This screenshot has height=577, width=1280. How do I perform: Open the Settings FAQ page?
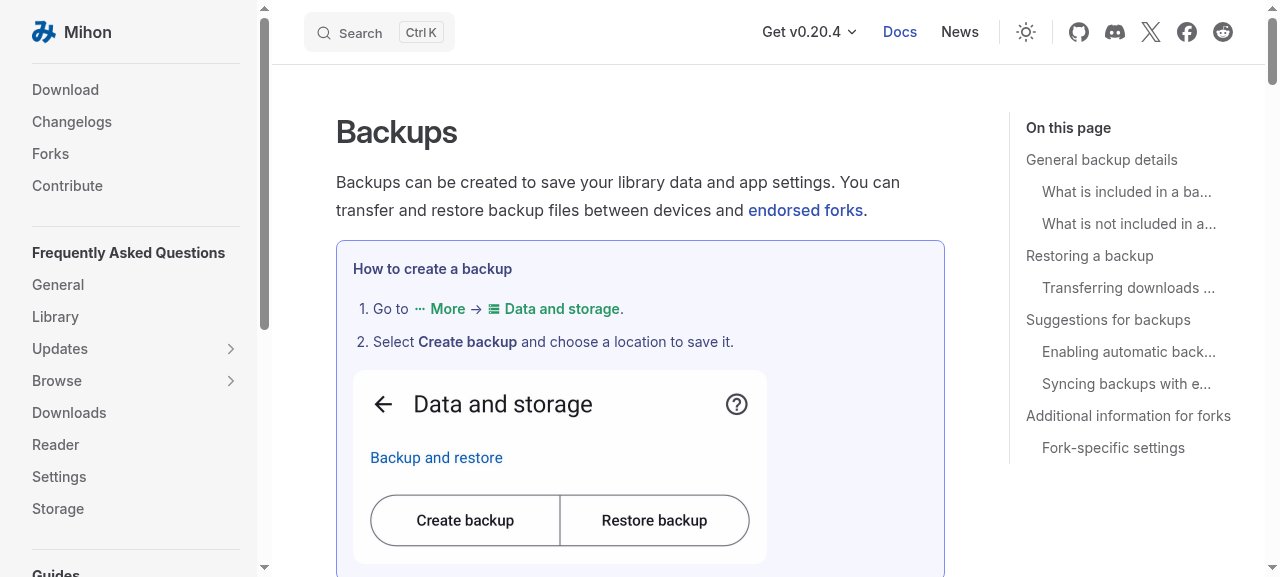coord(59,477)
